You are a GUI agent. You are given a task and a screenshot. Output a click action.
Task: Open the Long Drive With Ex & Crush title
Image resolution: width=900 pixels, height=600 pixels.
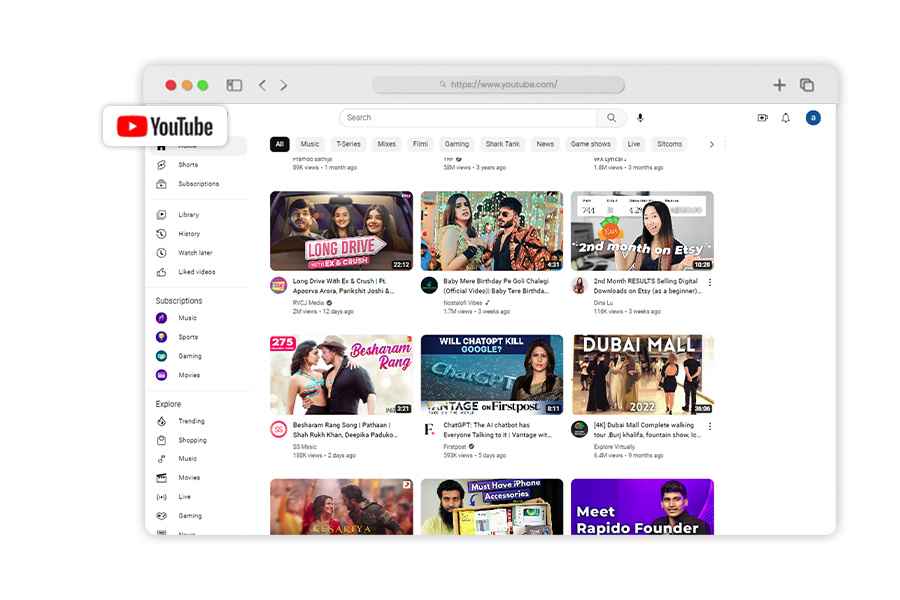[343, 286]
